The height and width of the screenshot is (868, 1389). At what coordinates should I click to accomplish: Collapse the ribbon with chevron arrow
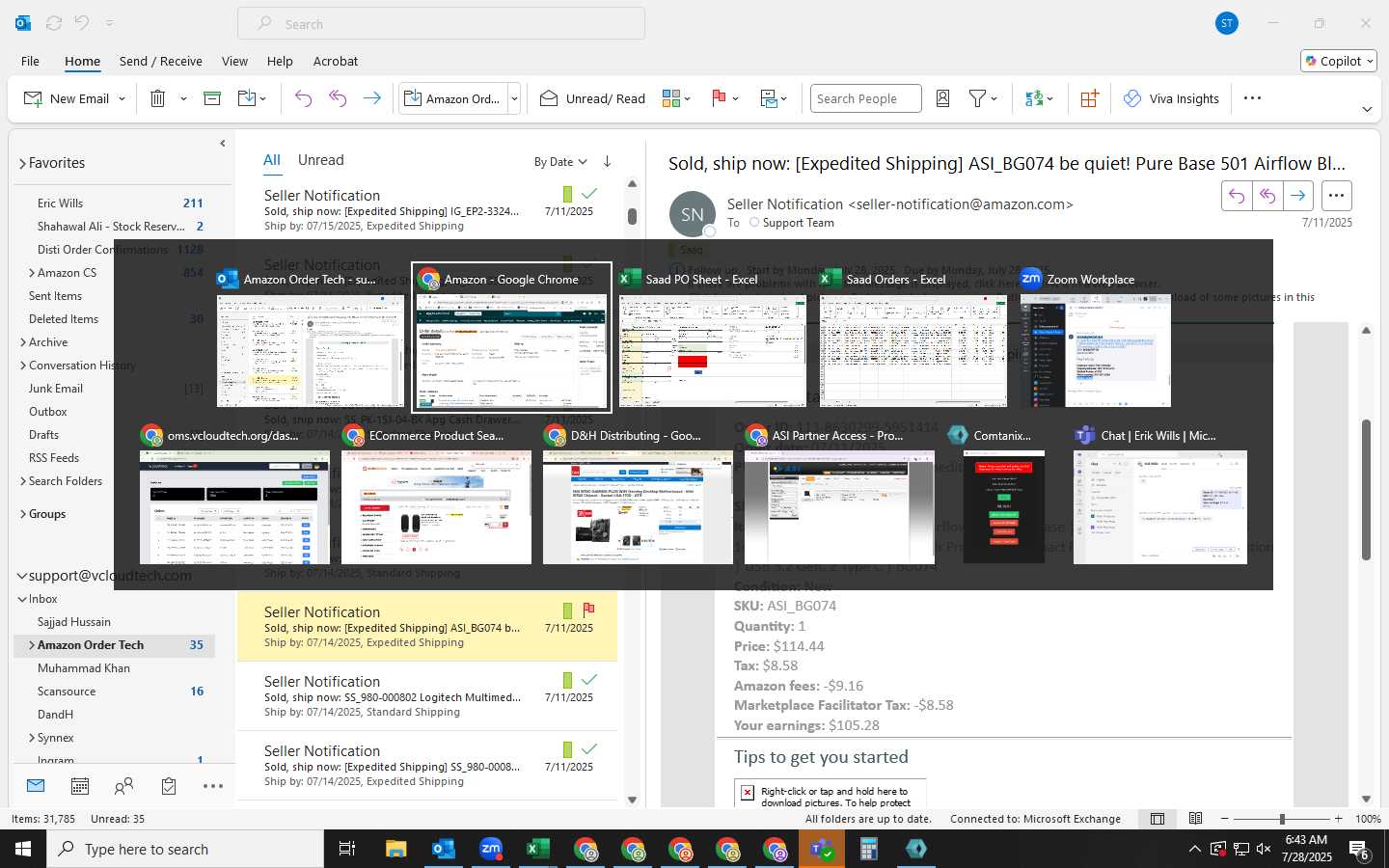tap(1367, 109)
